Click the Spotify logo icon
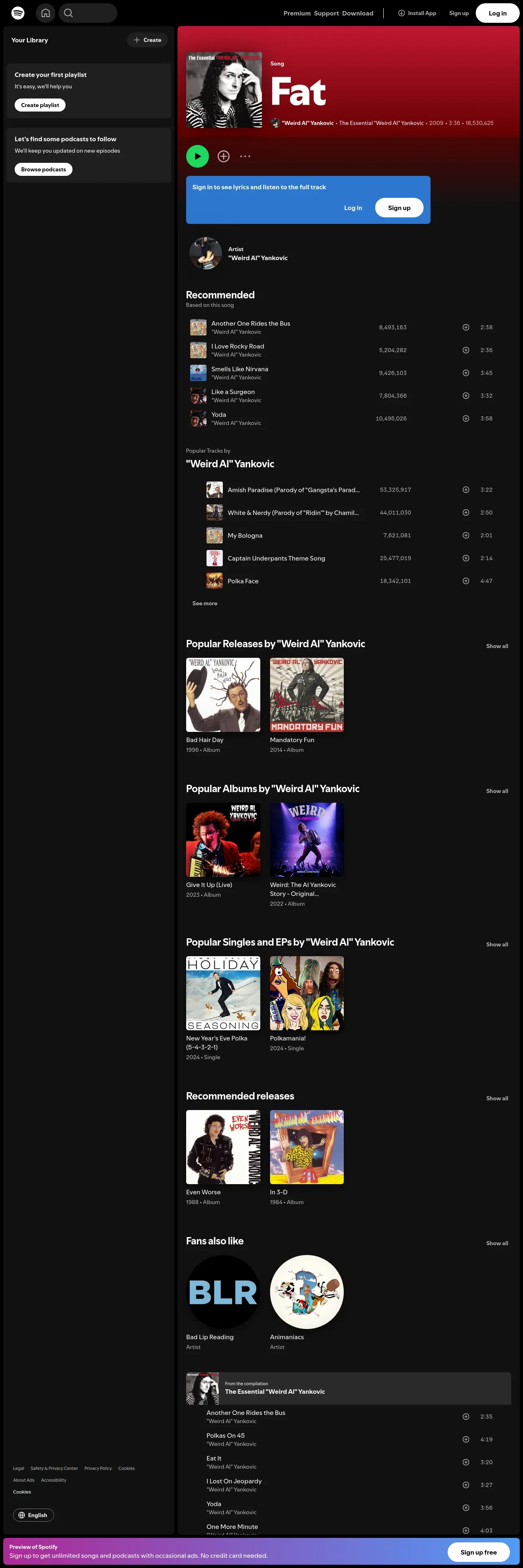Image resolution: width=523 pixels, height=1568 pixels. (x=18, y=13)
